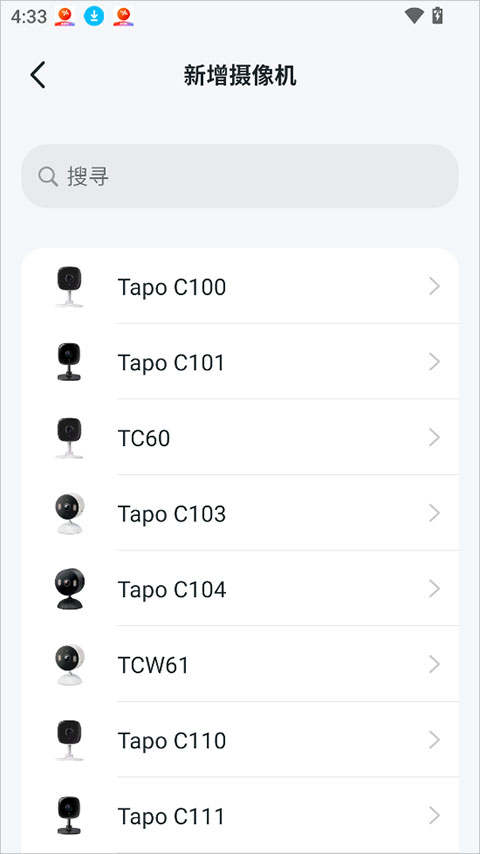Tap the black Tapo C101 camera image

click(x=69, y=362)
